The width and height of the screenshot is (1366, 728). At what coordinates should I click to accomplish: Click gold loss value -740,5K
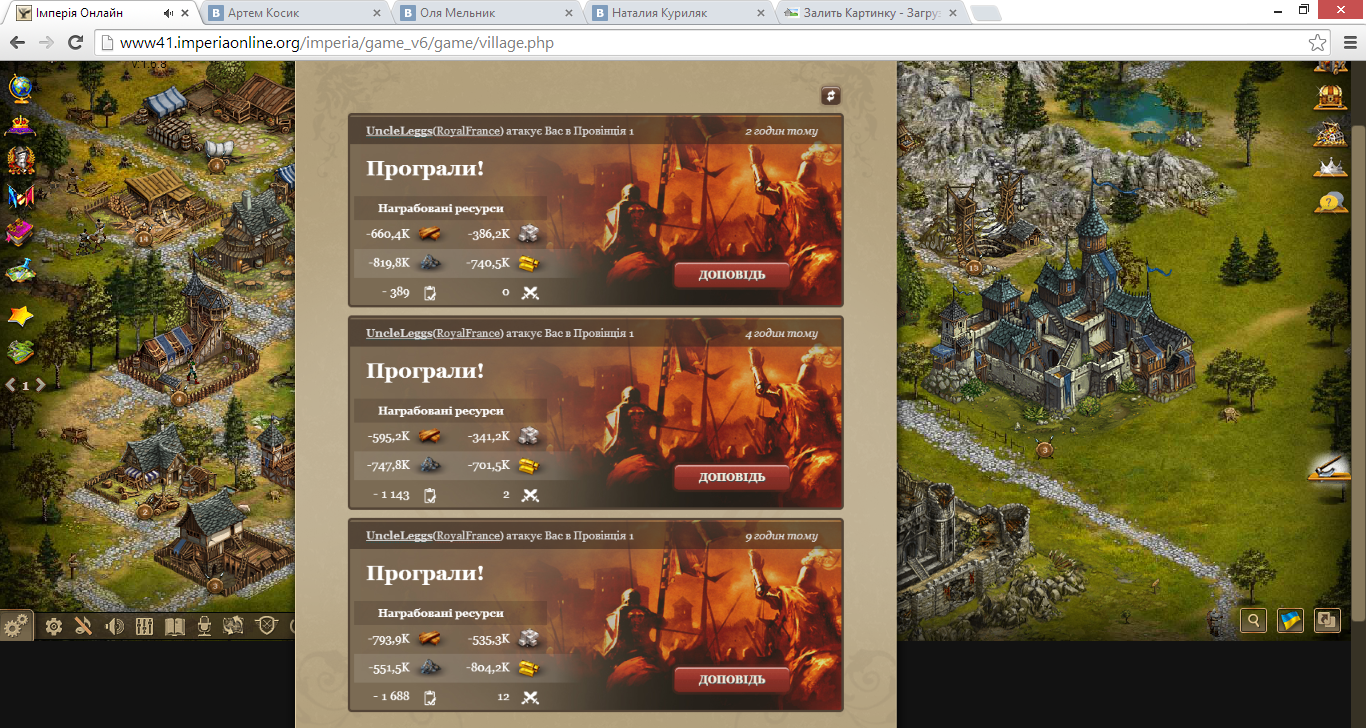tap(488, 263)
